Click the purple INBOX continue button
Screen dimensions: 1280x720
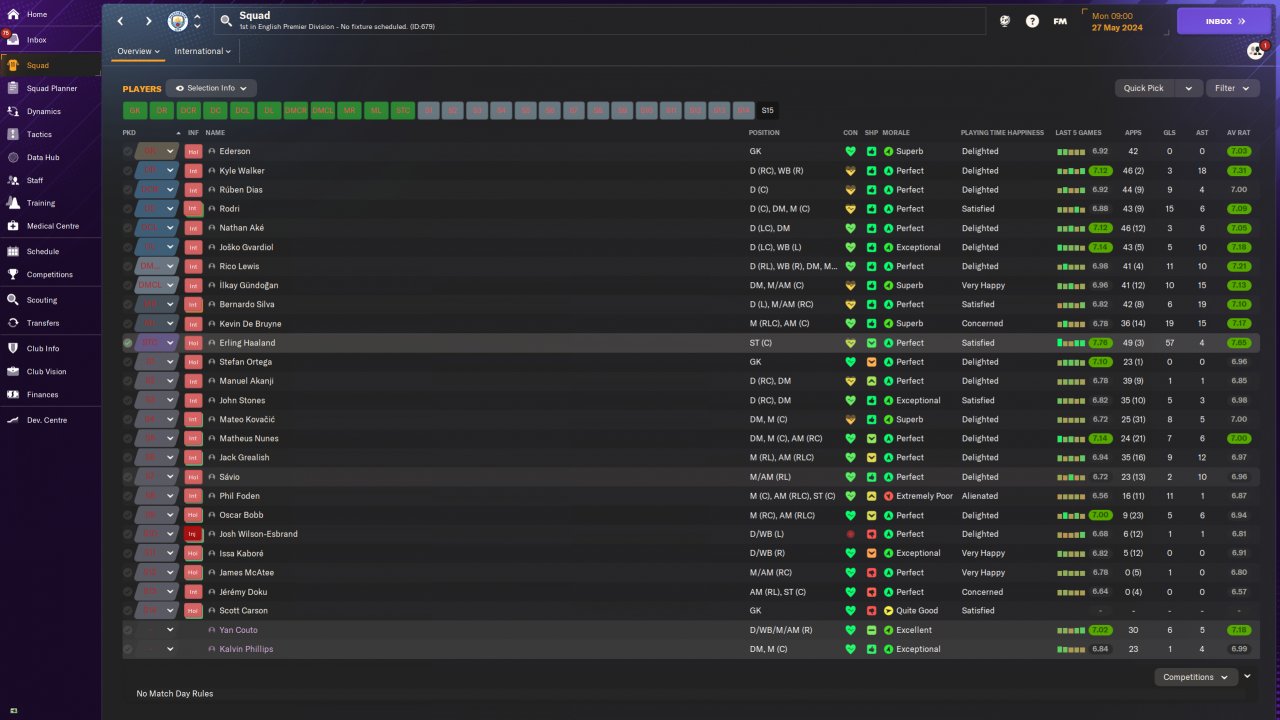(1224, 21)
